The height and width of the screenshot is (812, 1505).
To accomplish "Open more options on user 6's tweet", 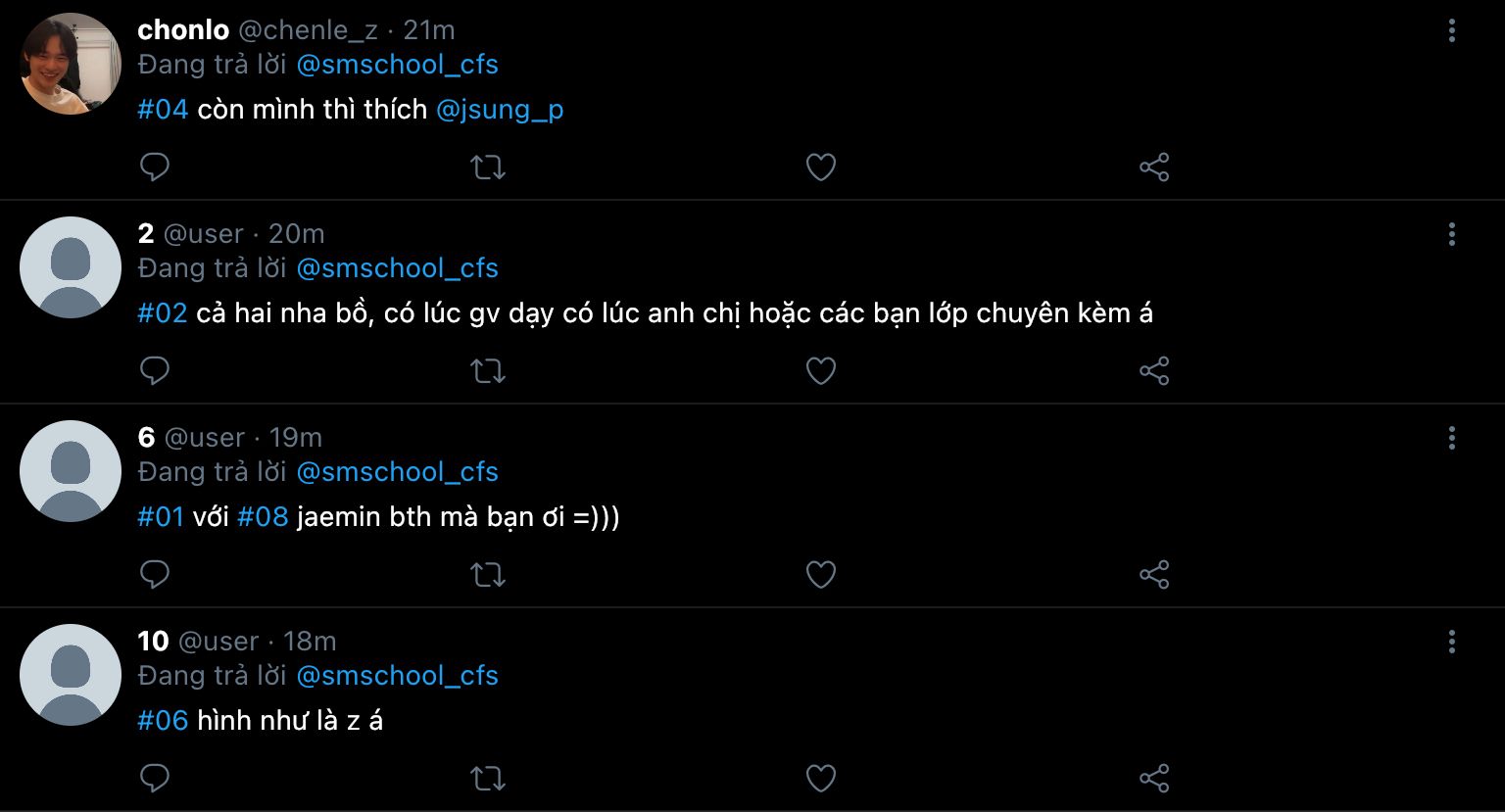I will coord(1451,438).
